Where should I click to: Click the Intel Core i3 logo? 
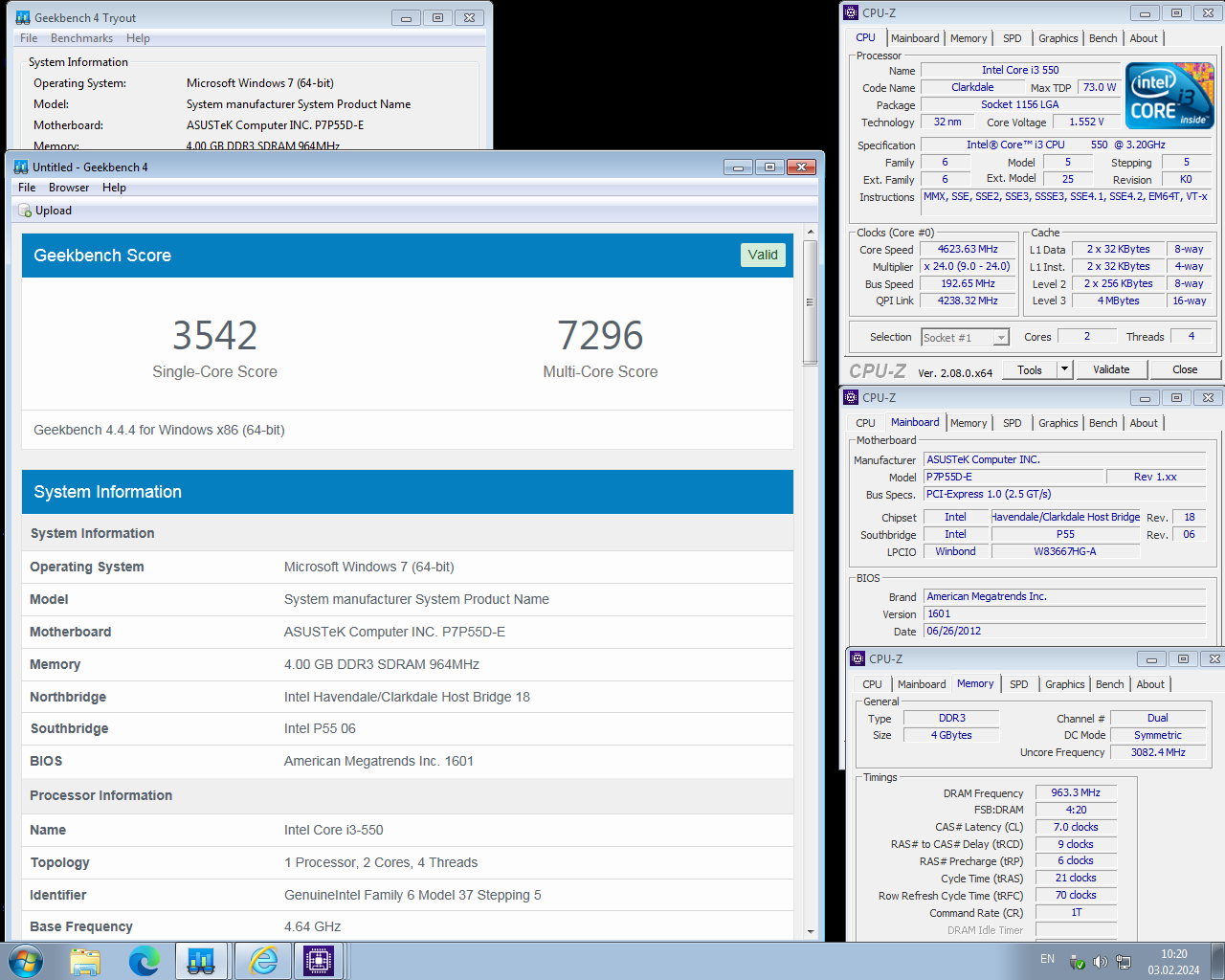point(1169,96)
